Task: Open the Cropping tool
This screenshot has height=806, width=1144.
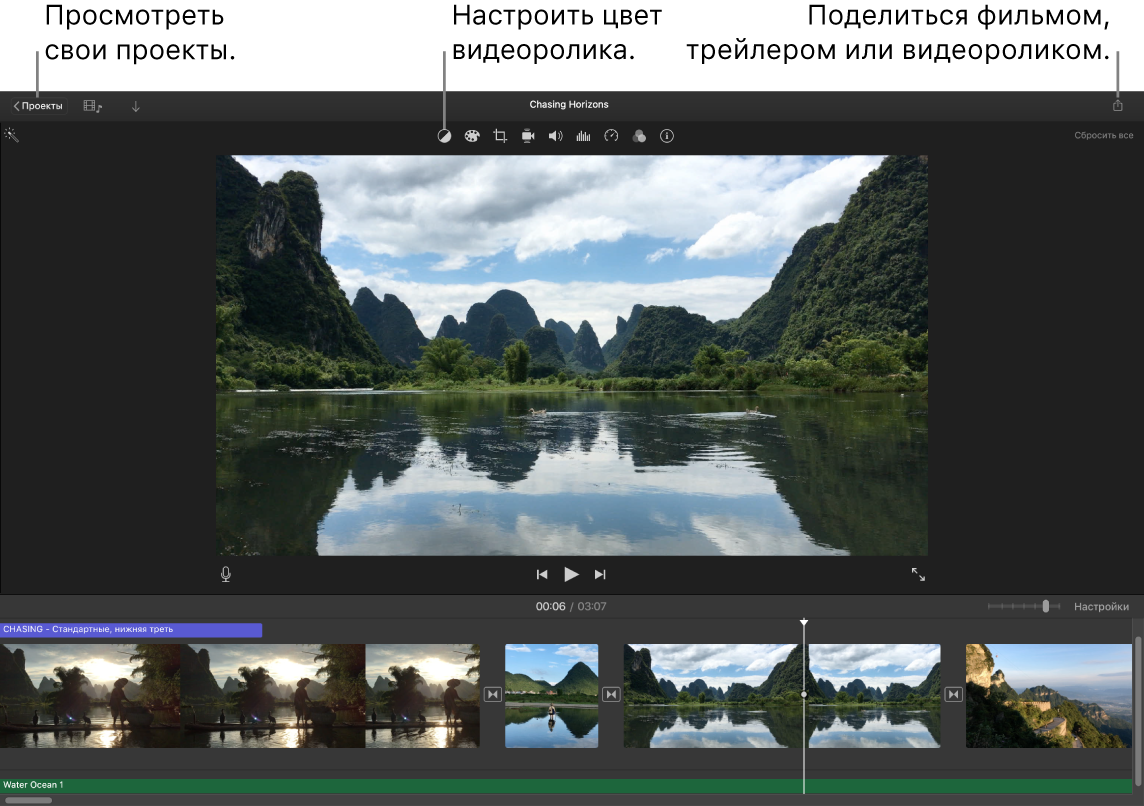Action: 500,136
